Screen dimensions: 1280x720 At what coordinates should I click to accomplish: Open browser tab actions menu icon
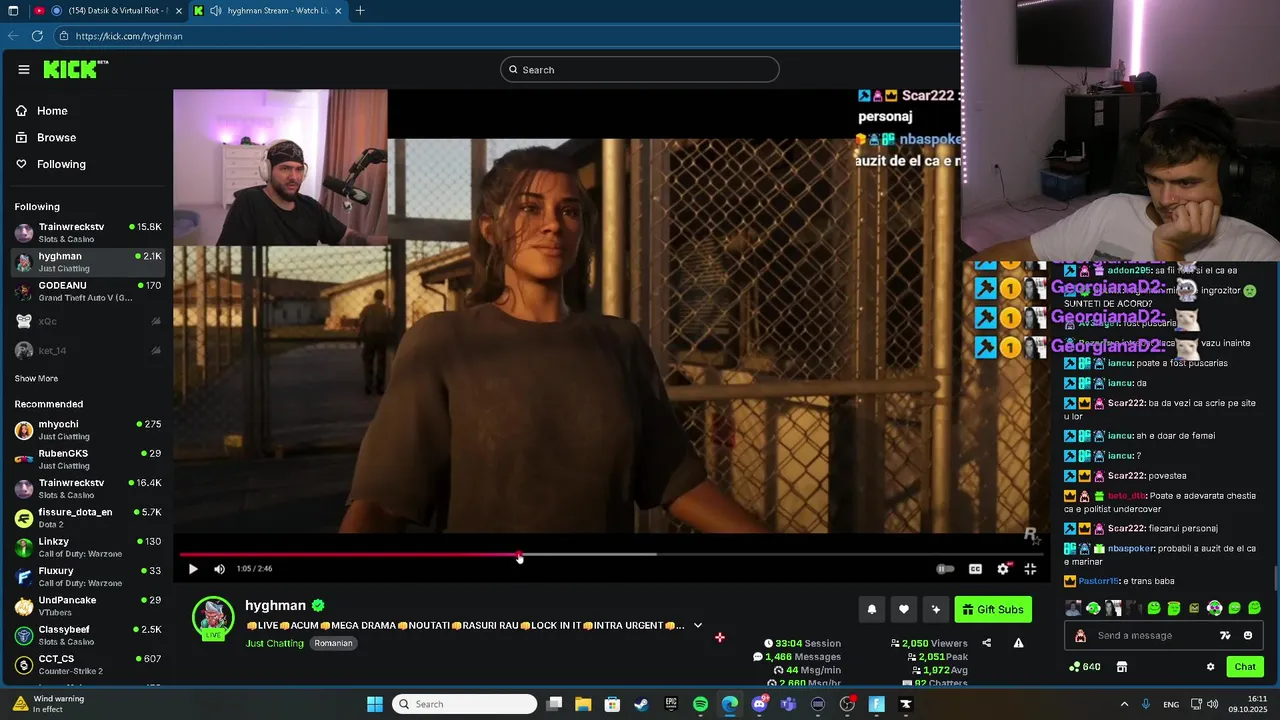click(x=13, y=11)
